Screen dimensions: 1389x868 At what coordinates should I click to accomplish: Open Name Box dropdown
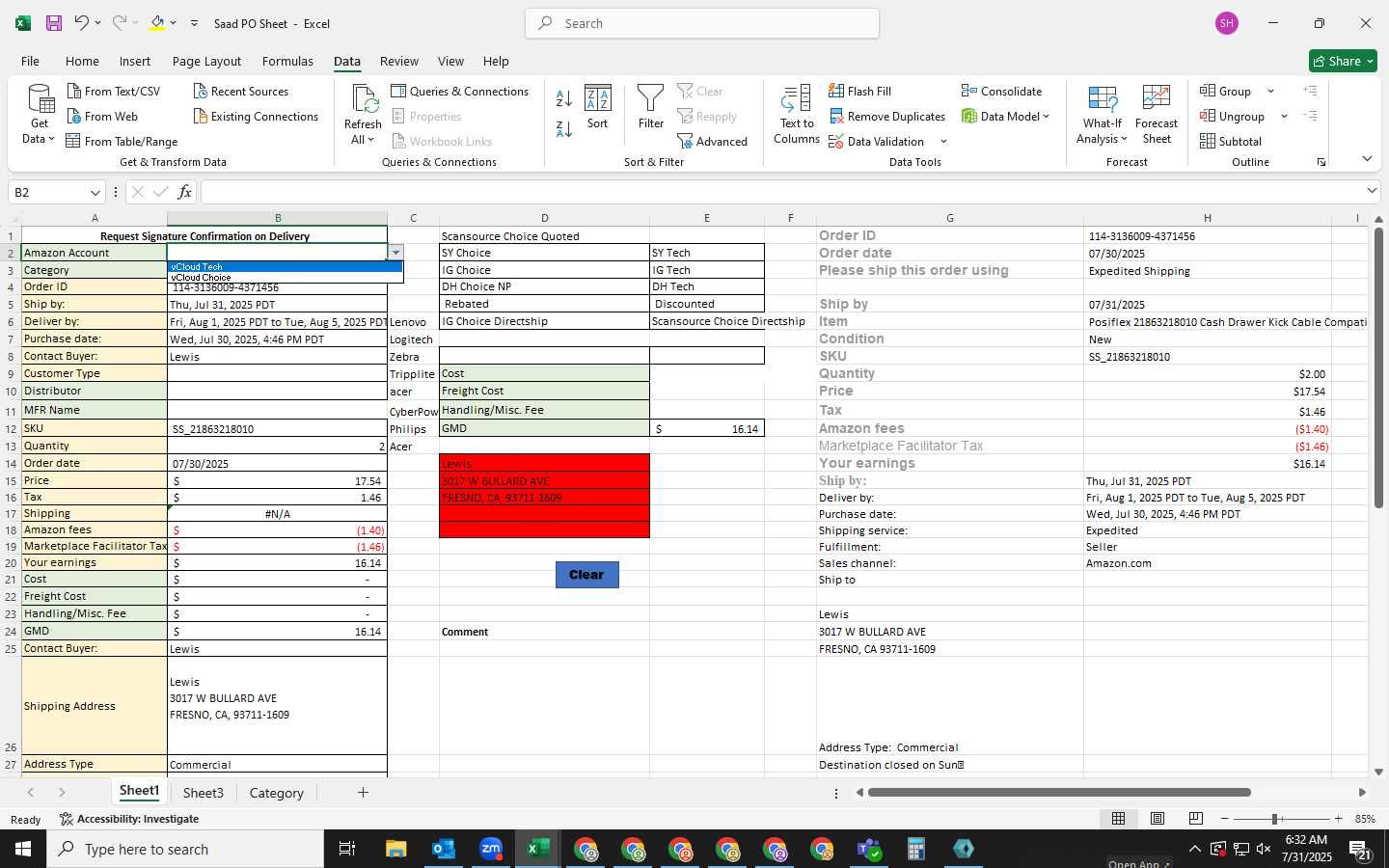pos(95,192)
